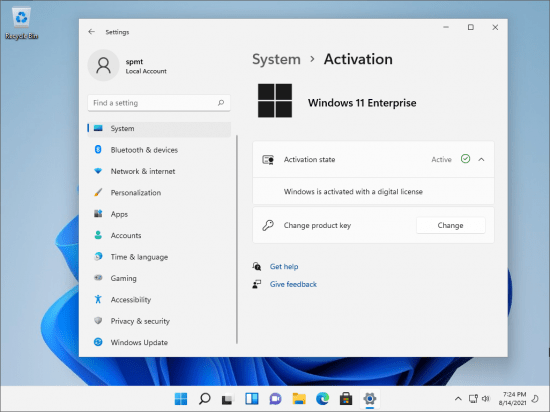550x412 pixels.
Task: Click the Find a setting search box
Action: [159, 103]
